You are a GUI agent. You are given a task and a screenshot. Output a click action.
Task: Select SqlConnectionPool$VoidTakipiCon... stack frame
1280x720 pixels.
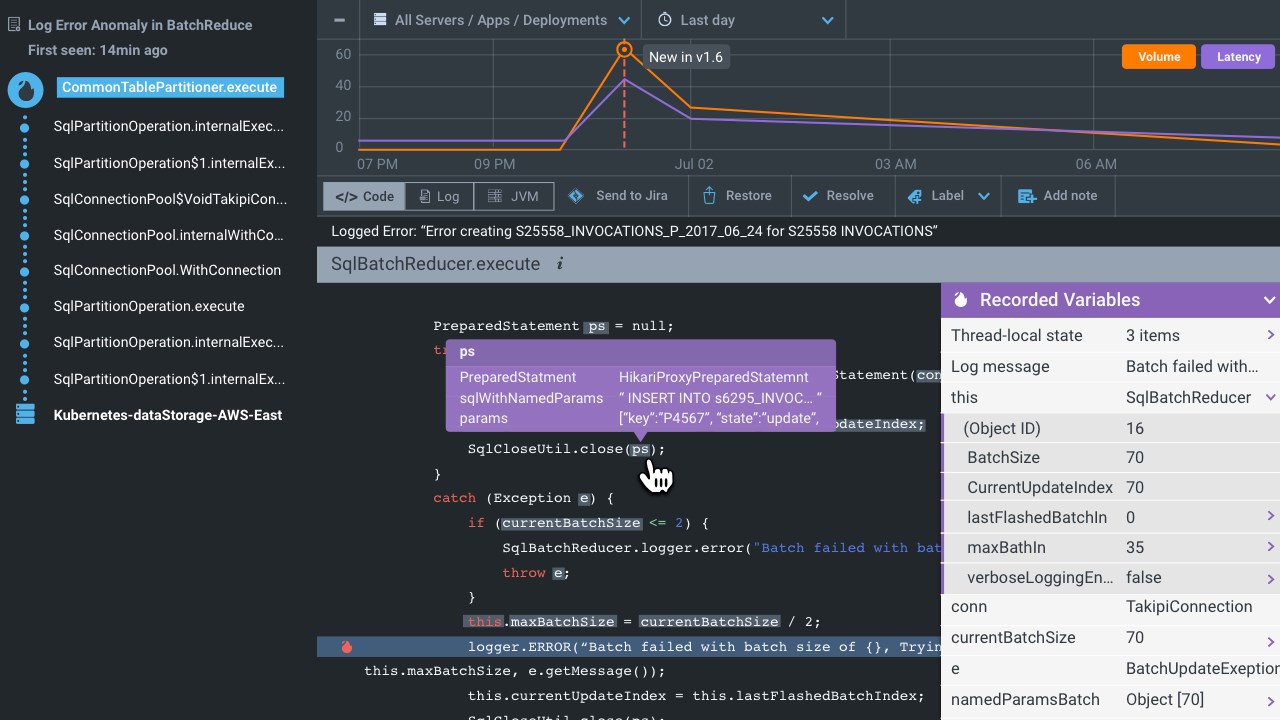(170, 199)
